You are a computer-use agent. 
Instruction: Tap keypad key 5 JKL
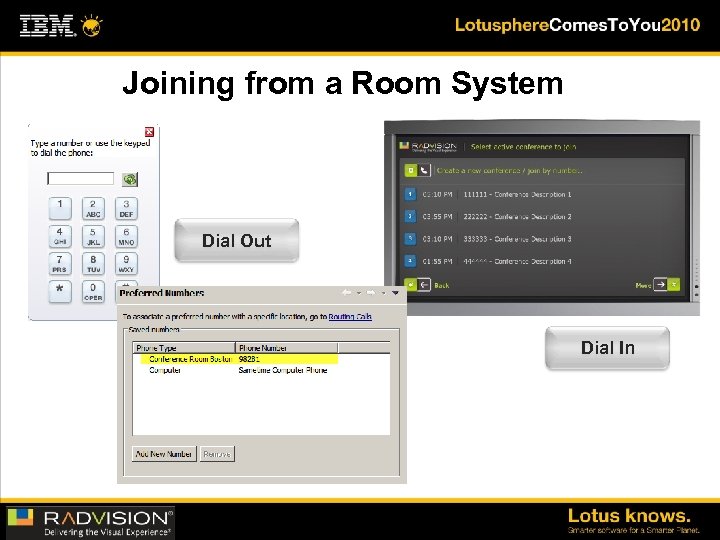(93, 236)
